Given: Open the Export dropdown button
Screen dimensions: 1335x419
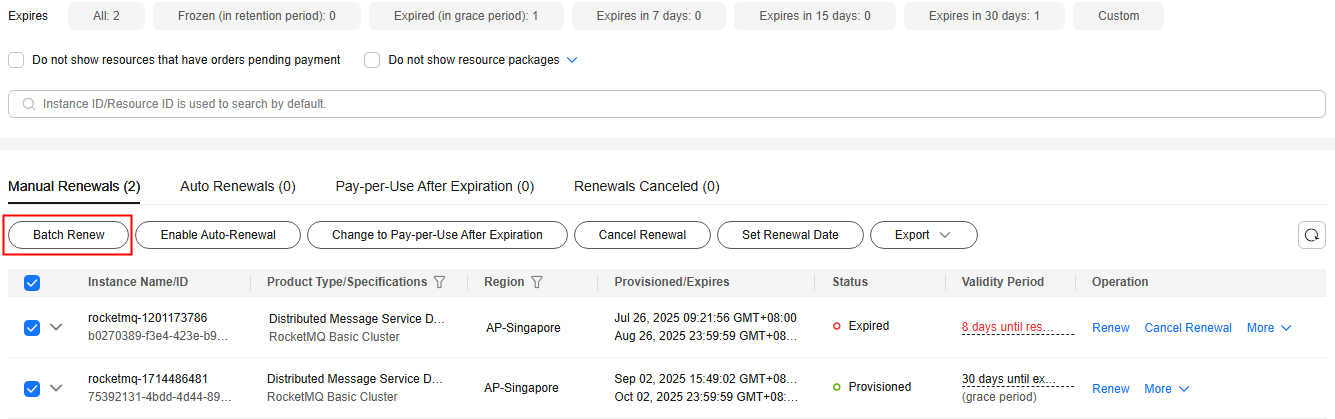Looking at the screenshot, I should (x=923, y=235).
